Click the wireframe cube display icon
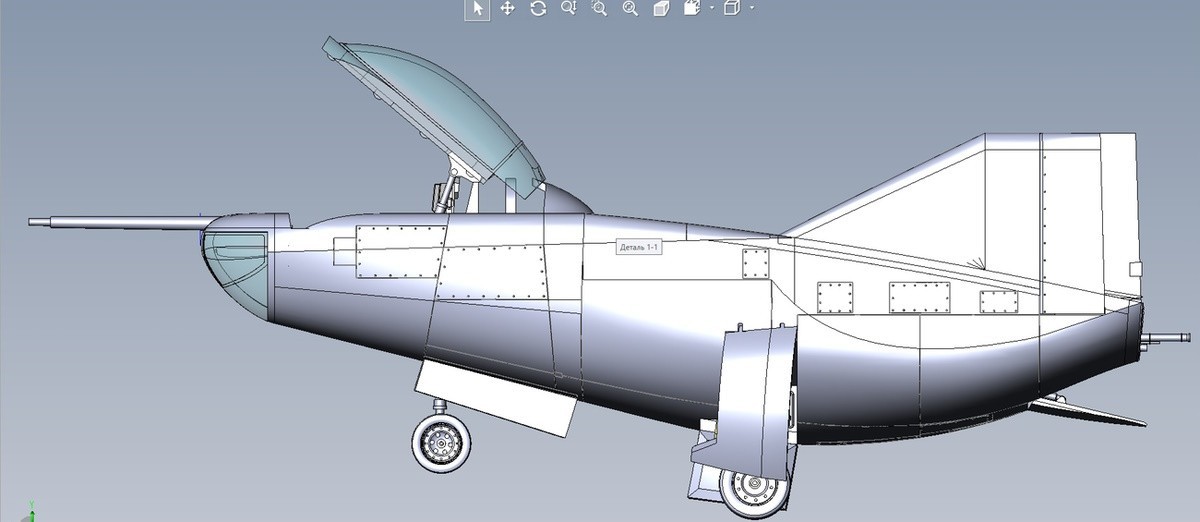This screenshot has width=1200, height=522. [731, 9]
